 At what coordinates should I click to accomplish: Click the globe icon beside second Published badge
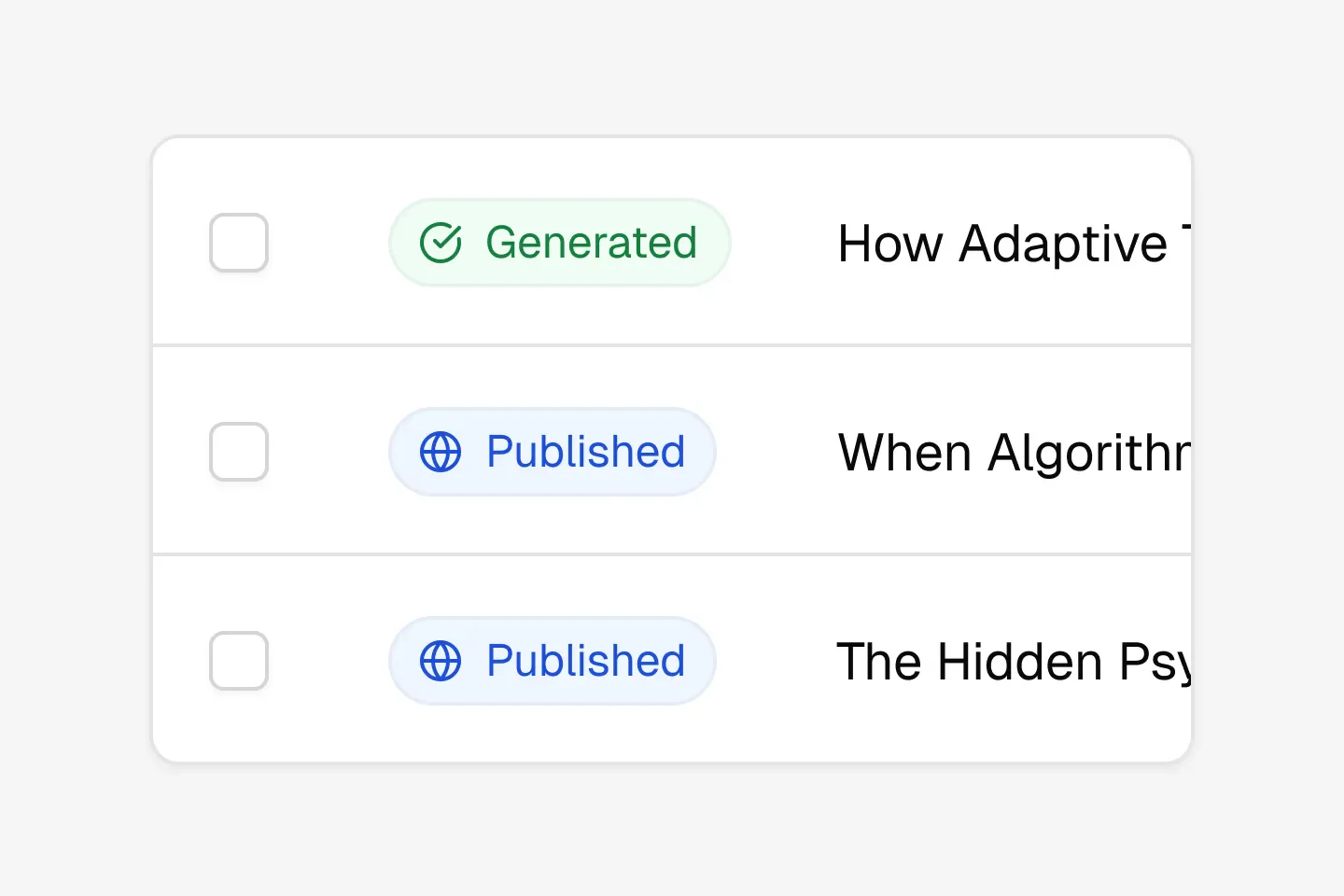(x=441, y=661)
